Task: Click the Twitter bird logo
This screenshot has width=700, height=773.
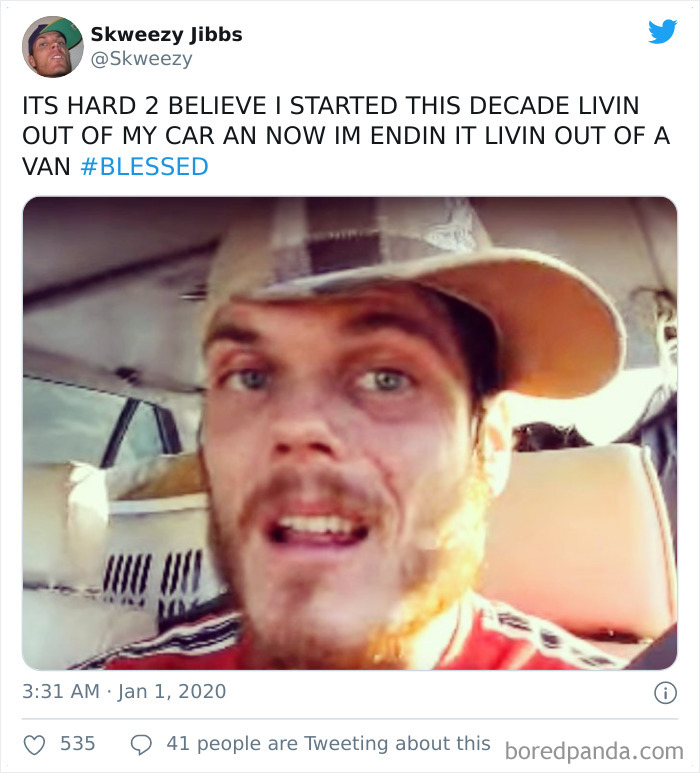Action: click(663, 32)
